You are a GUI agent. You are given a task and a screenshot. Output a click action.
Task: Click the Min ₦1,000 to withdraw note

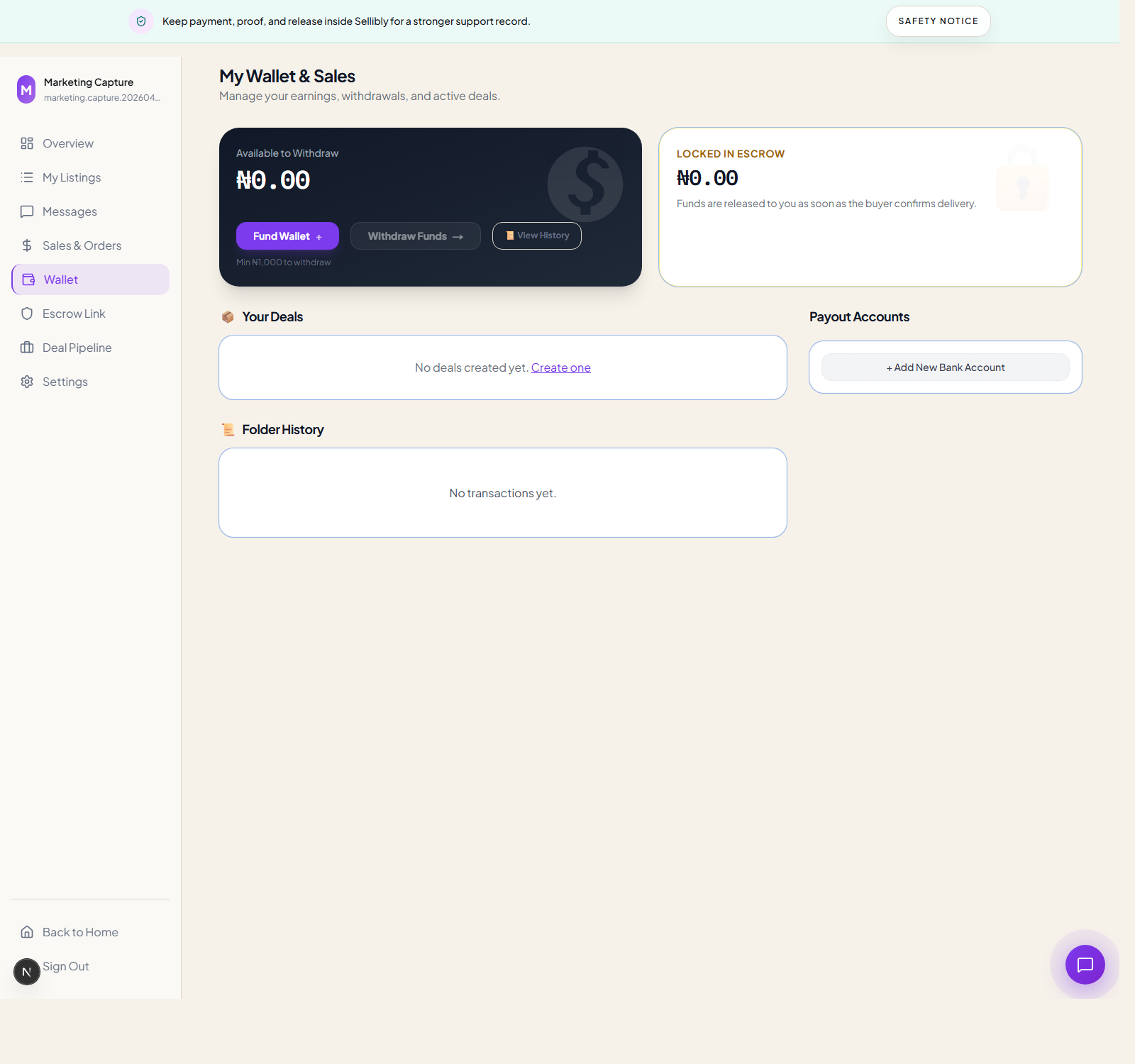pos(284,262)
